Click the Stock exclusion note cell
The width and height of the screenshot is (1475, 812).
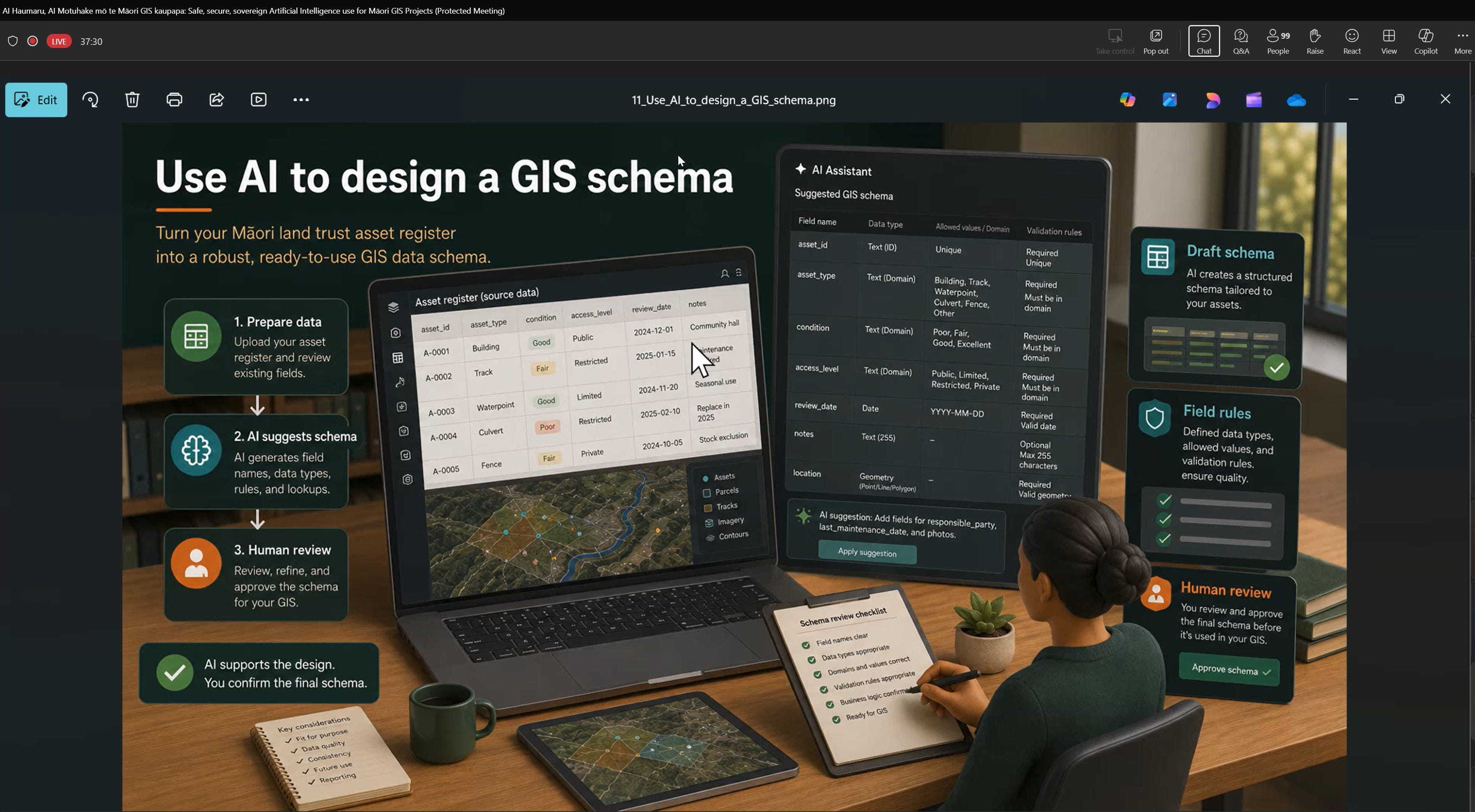723,437
